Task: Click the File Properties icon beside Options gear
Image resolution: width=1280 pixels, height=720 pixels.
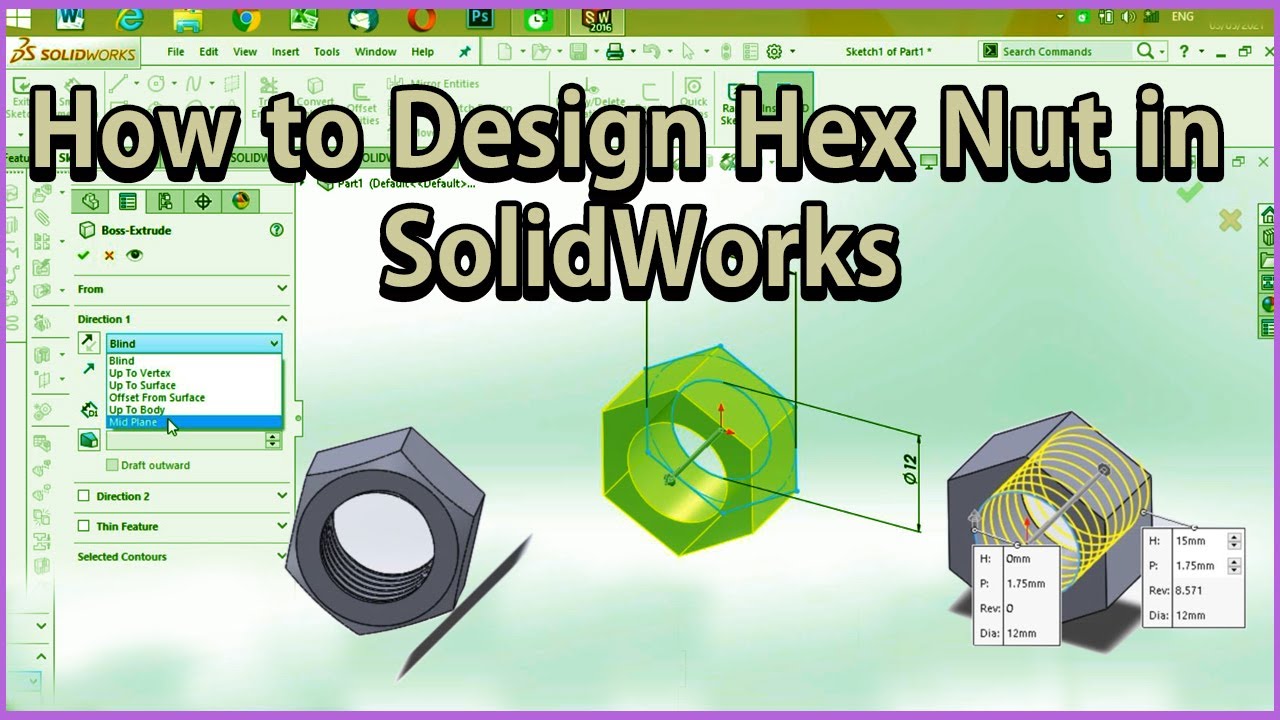Action: 749,52
